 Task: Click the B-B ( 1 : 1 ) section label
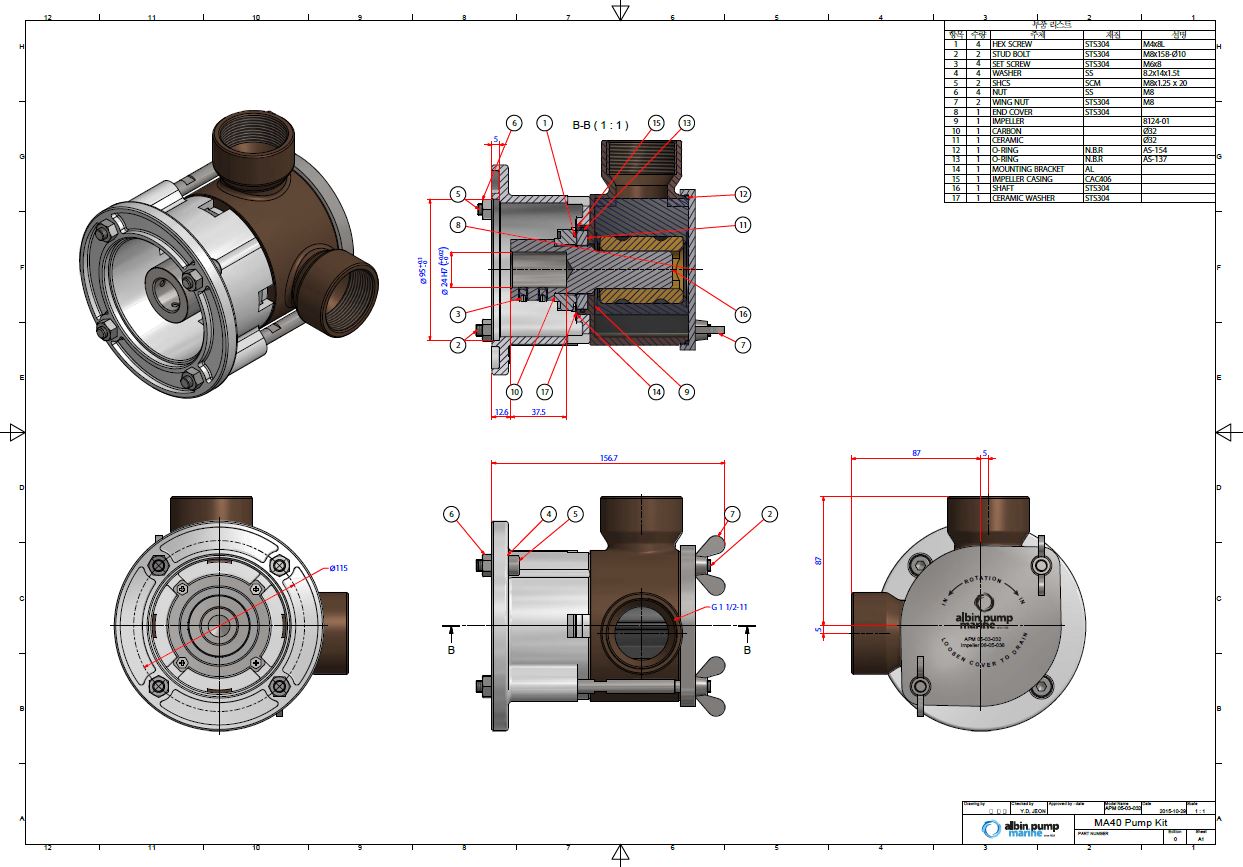pos(600,125)
